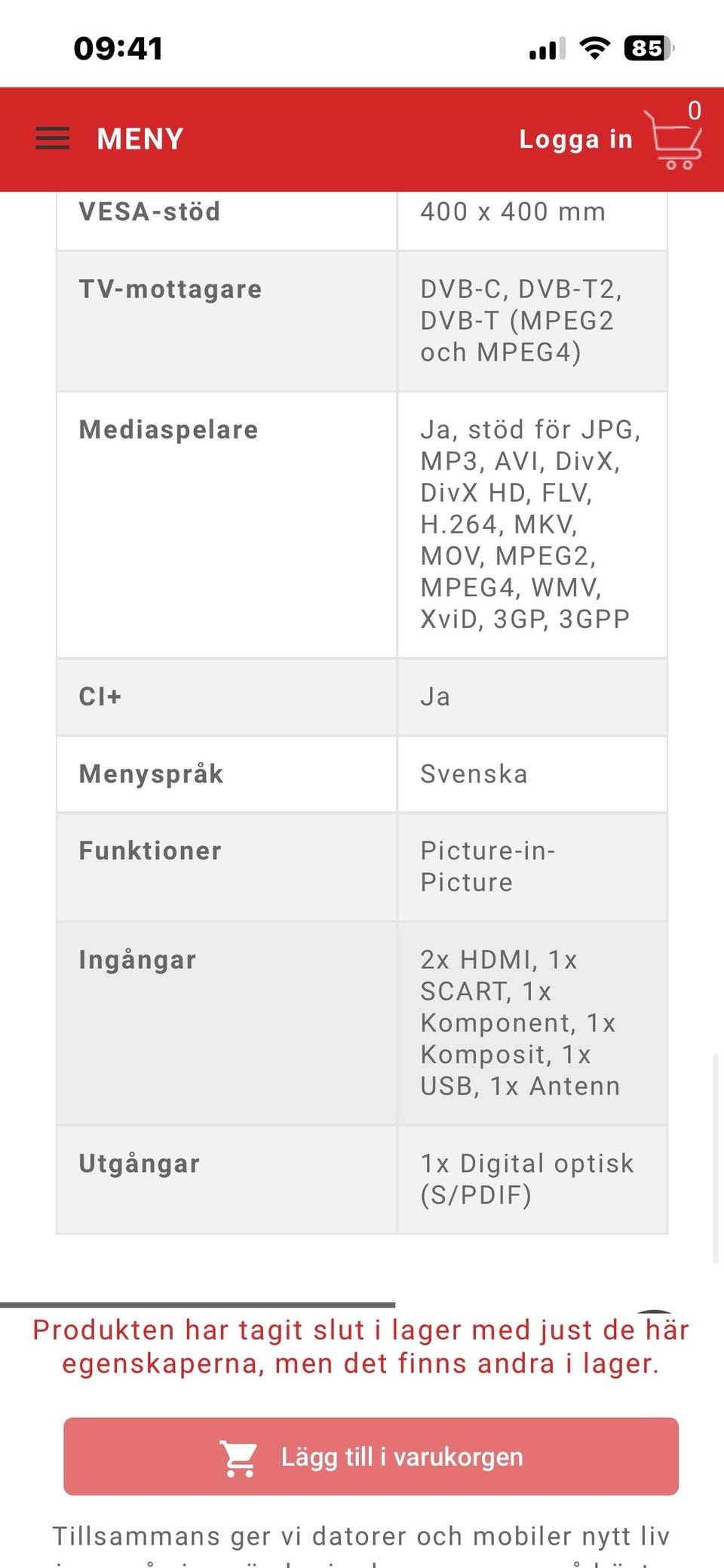Tap the progress bar above stock notice
724x1568 pixels.
tap(198, 1305)
